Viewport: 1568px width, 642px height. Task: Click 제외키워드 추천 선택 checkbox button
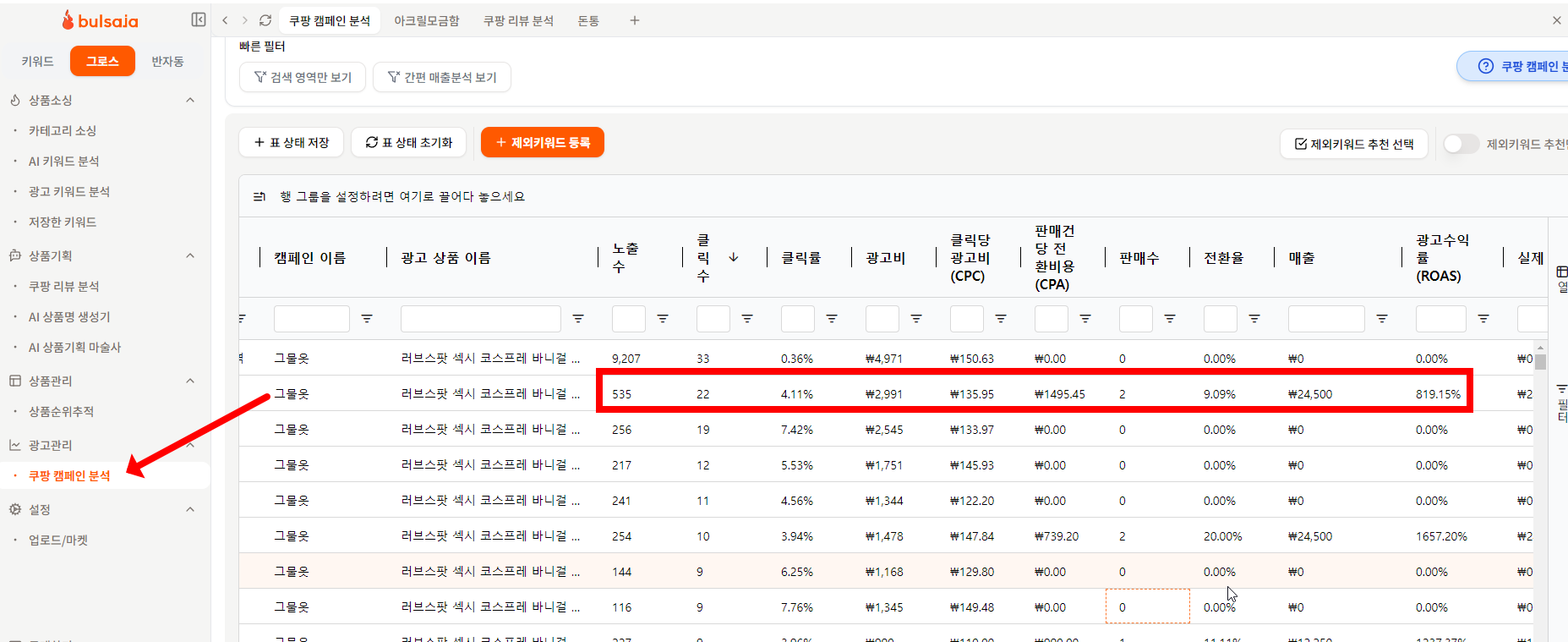[1353, 144]
